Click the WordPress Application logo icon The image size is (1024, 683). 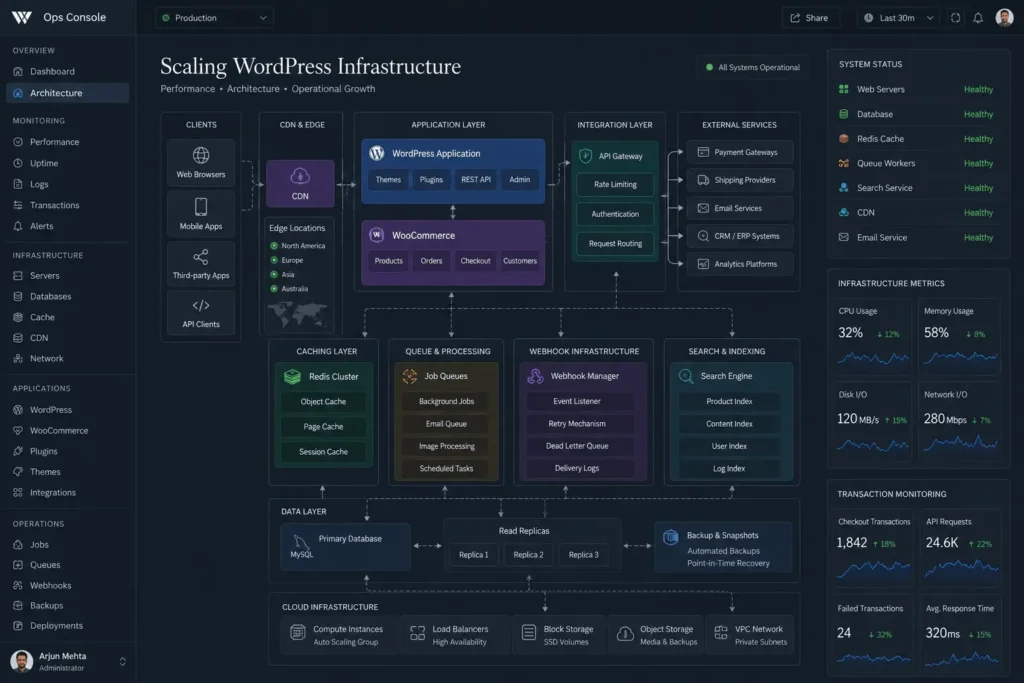[377, 153]
